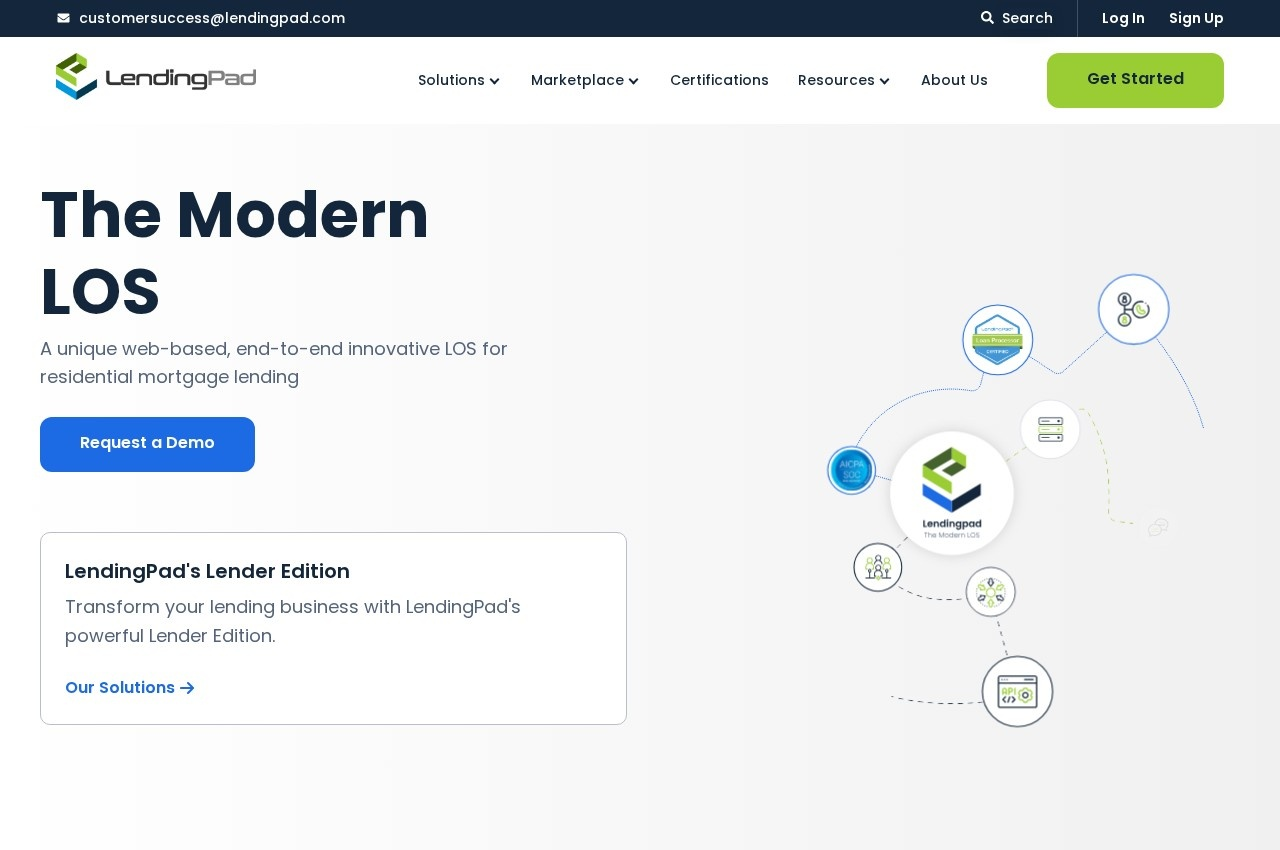This screenshot has width=1280, height=850.
Task: Navigate to About Us
Action: (954, 80)
